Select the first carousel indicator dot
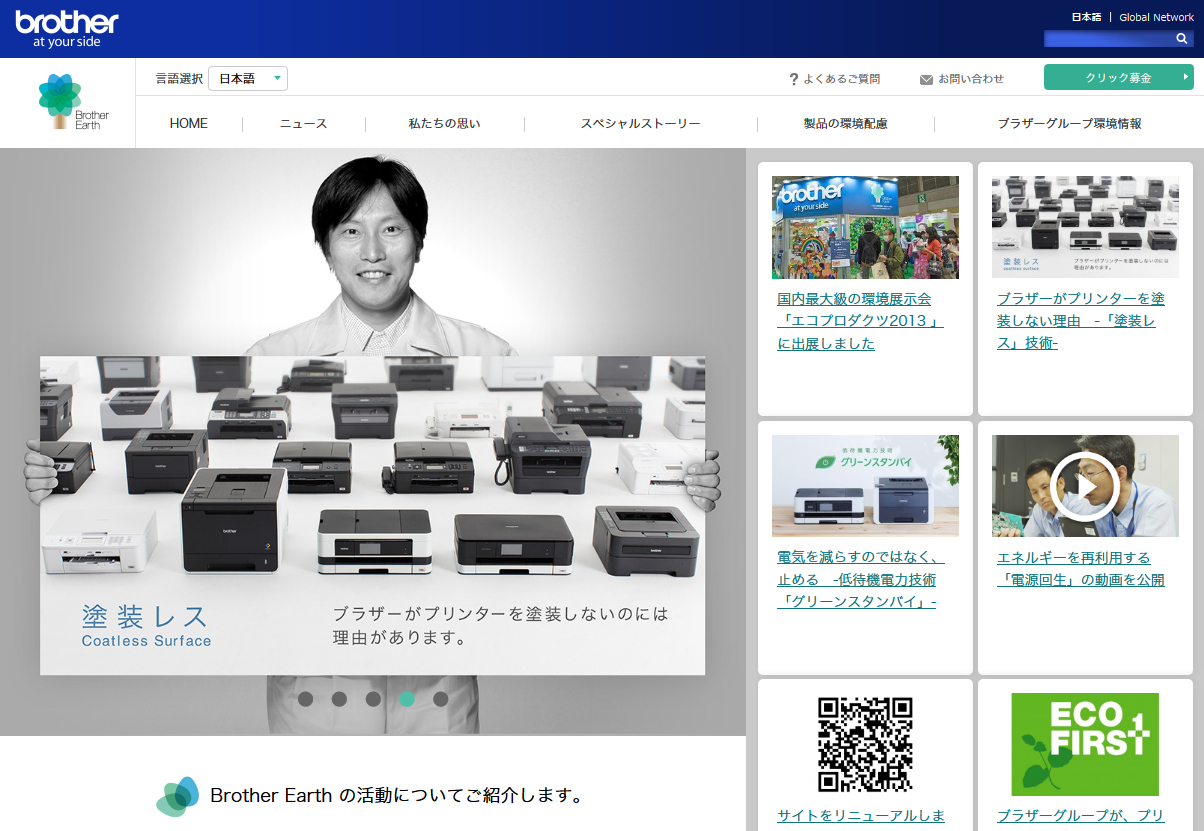This screenshot has width=1204, height=831. (305, 700)
